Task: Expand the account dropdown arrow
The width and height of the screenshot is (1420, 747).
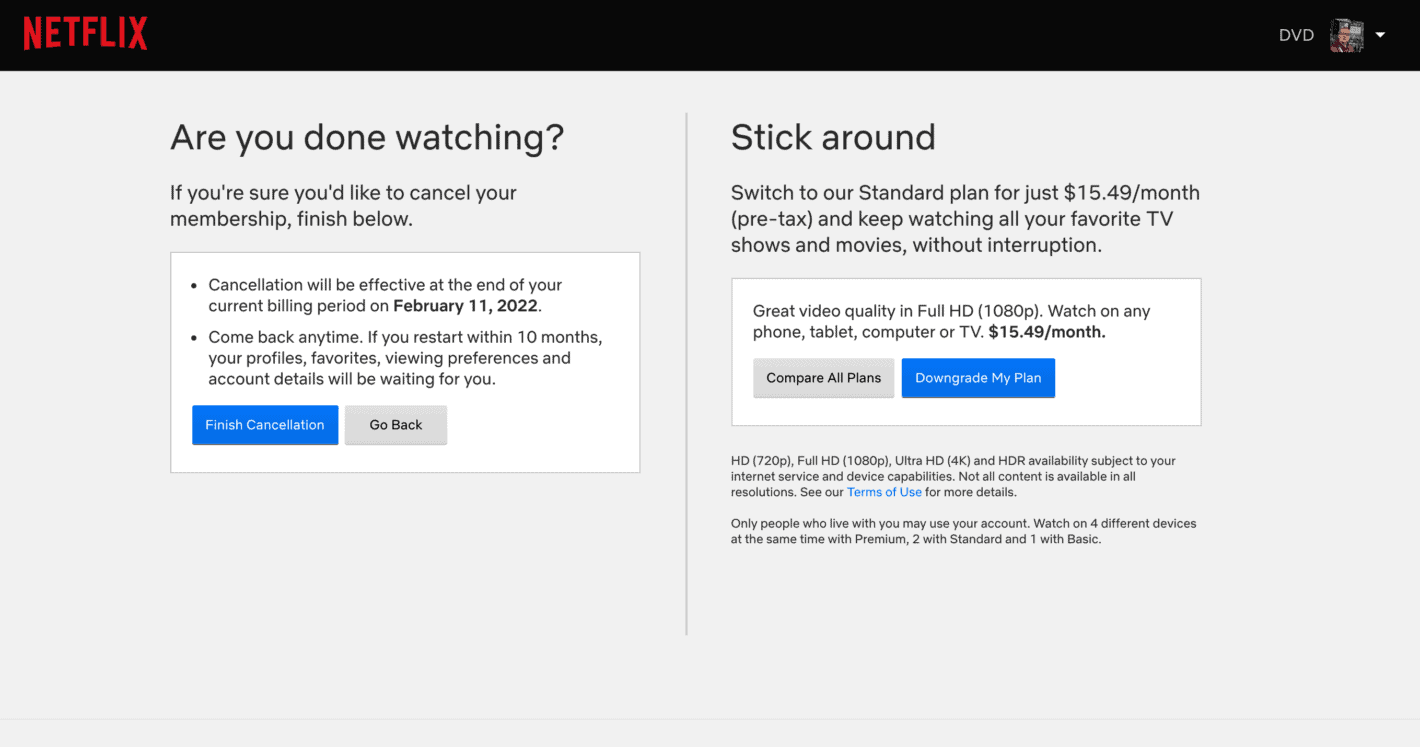Action: click(x=1380, y=35)
